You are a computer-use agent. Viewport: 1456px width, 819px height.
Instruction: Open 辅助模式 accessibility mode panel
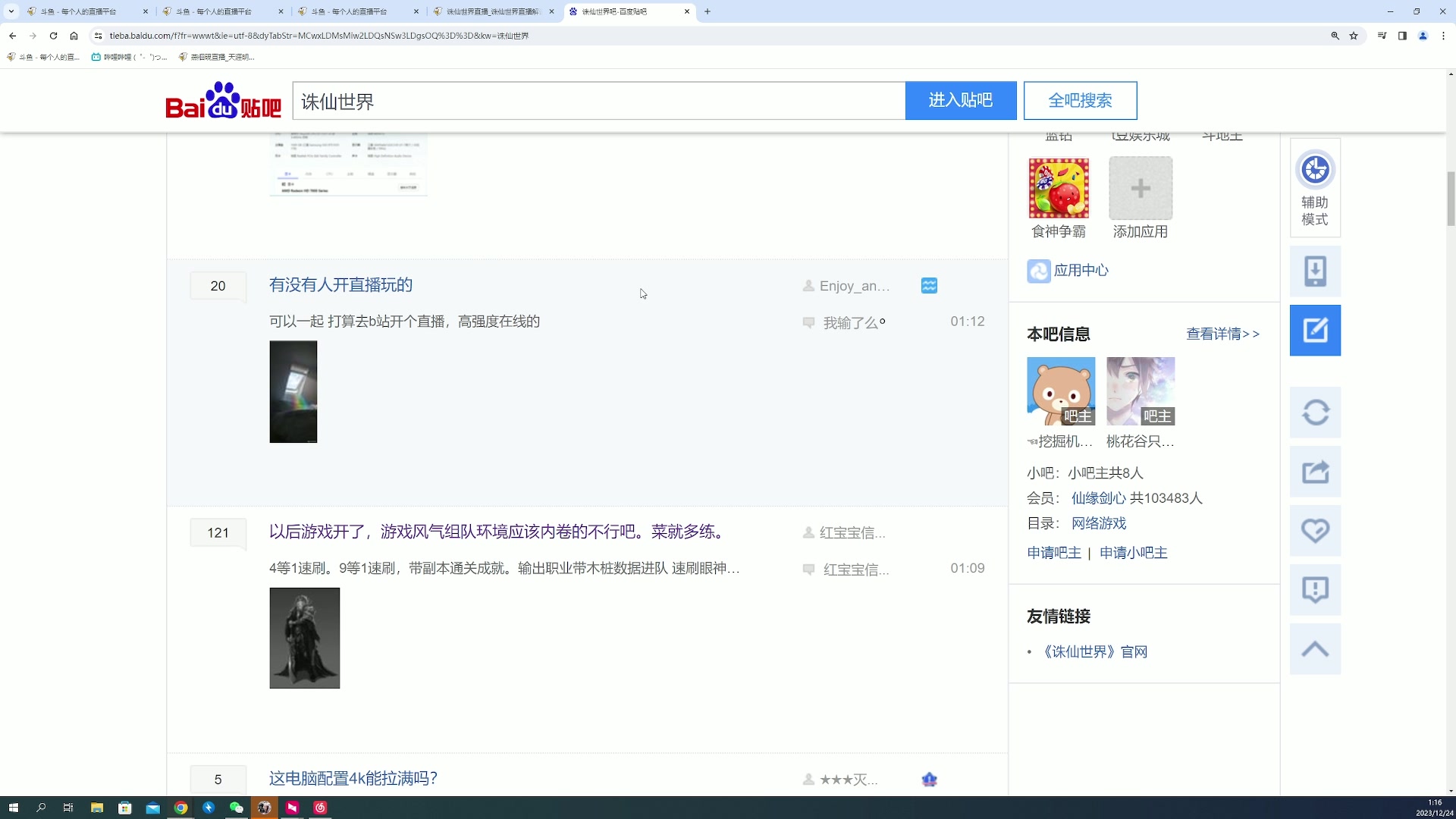(1315, 187)
